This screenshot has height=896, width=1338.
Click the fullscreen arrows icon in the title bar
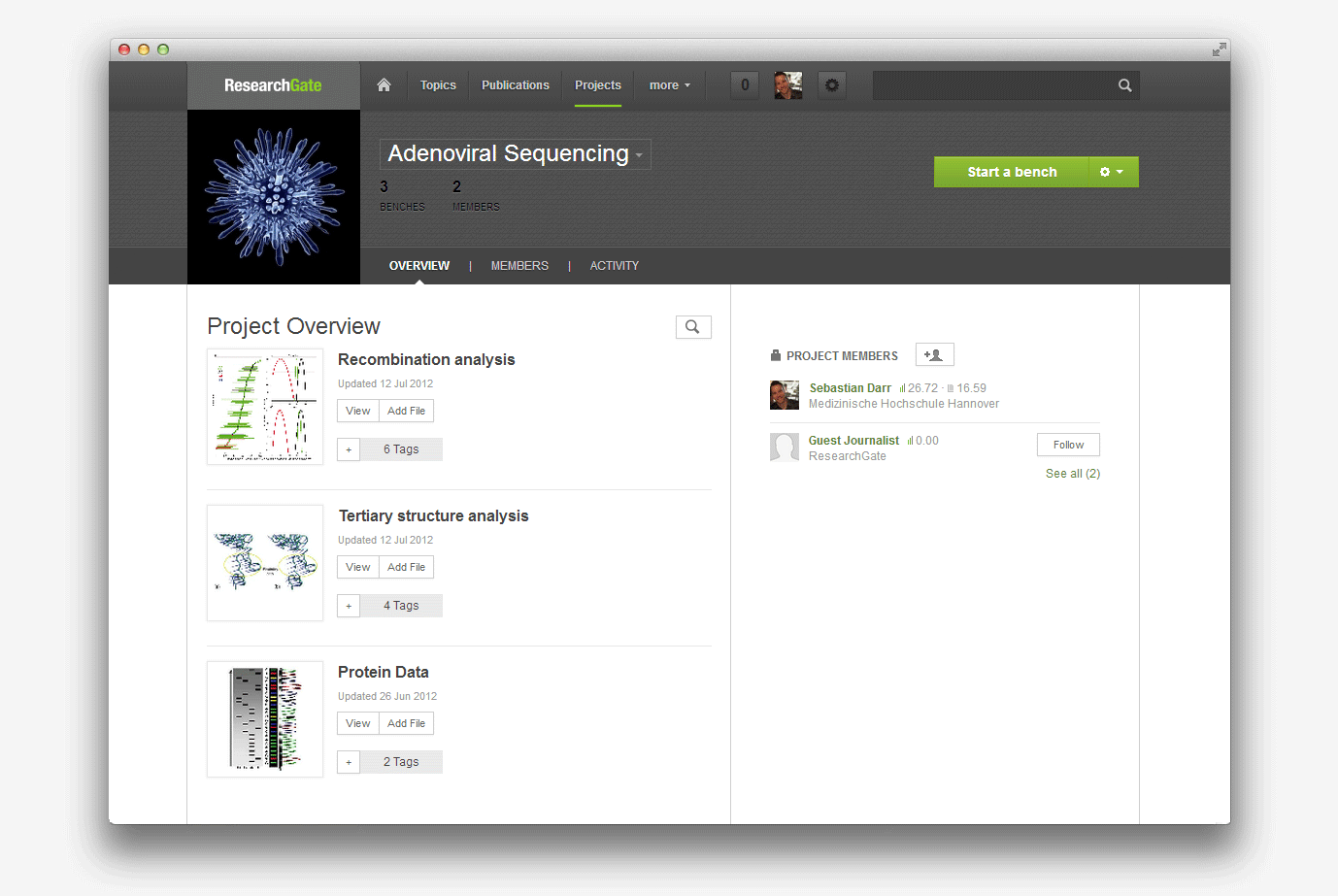(x=1219, y=50)
